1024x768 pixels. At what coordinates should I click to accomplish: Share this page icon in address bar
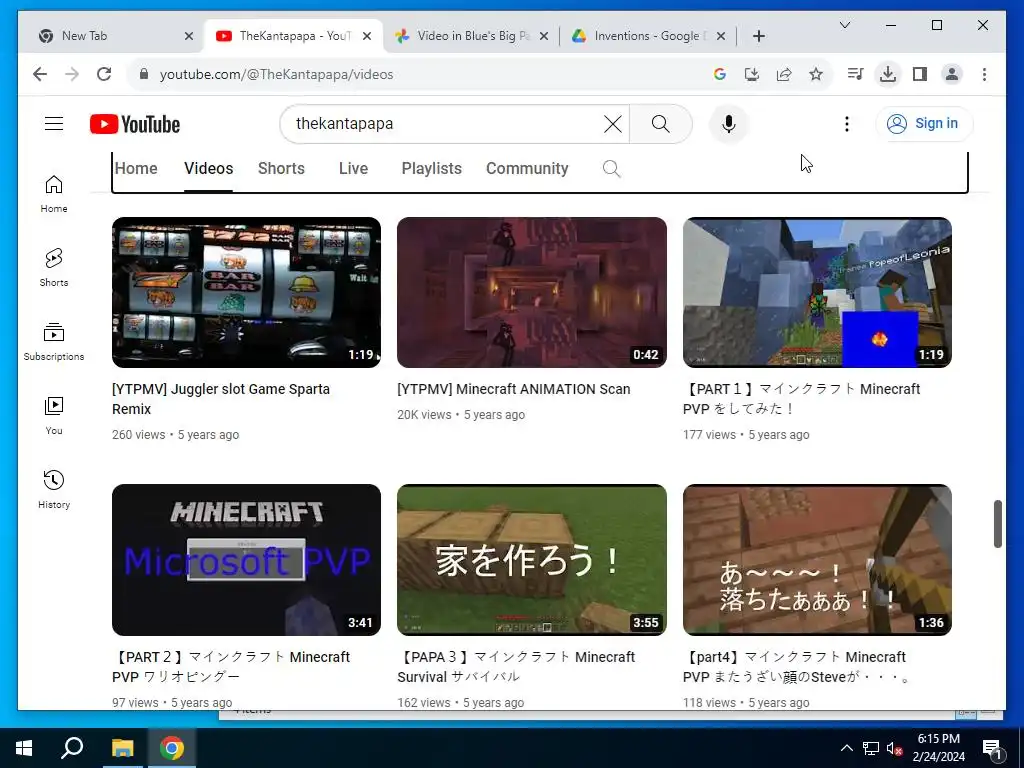[x=784, y=74]
